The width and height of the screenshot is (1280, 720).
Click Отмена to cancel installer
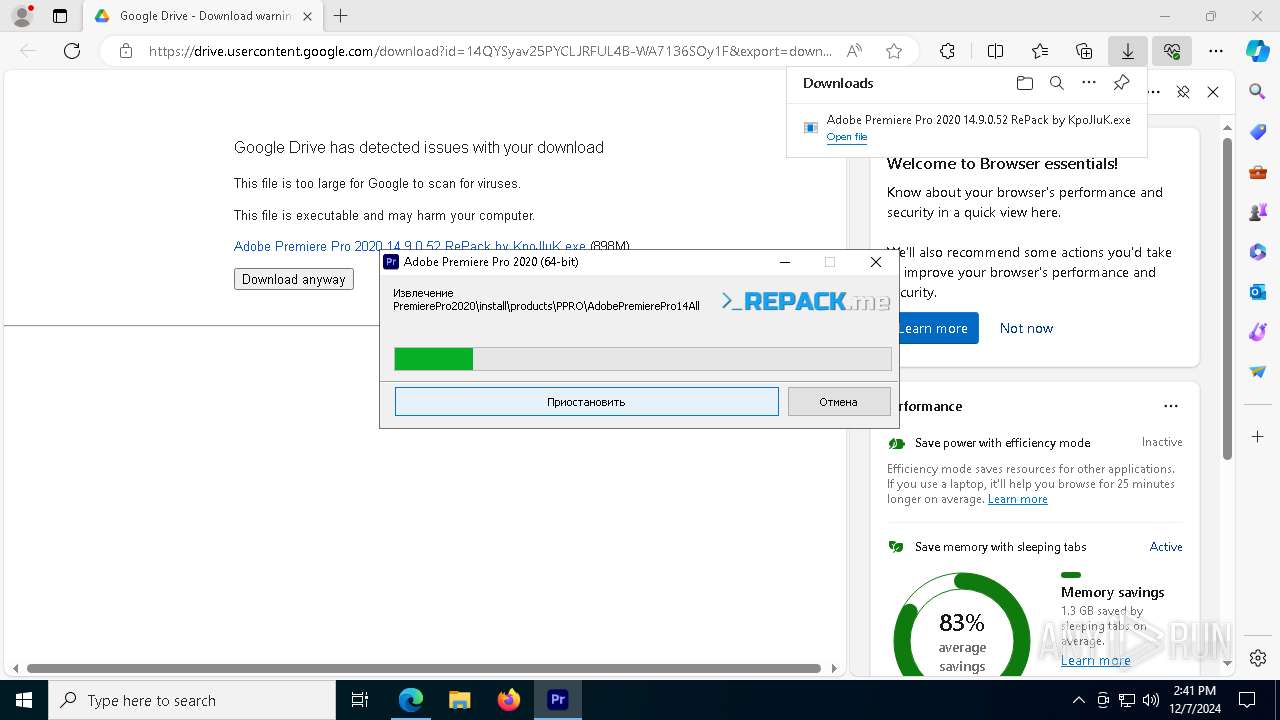838,402
